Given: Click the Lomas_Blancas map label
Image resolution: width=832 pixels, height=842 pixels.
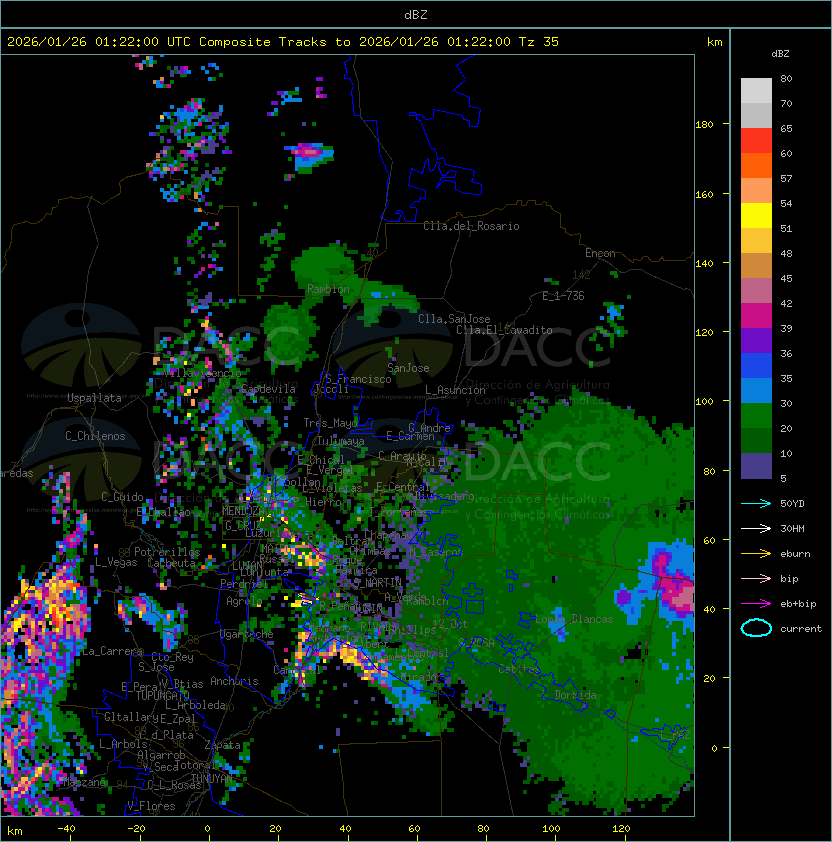Looking at the screenshot, I should click(574, 619).
